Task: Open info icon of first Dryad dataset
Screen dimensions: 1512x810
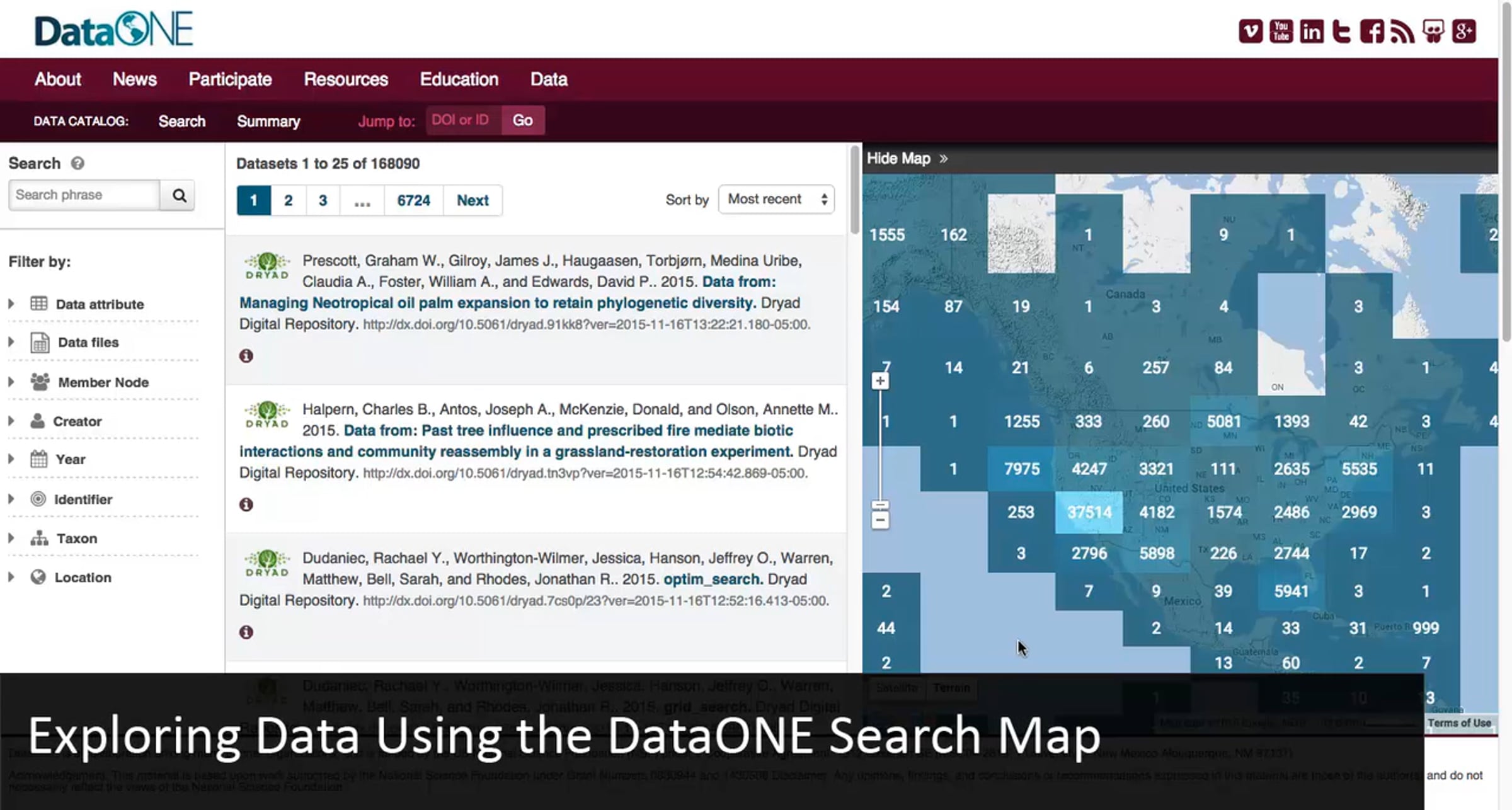Action: point(246,356)
